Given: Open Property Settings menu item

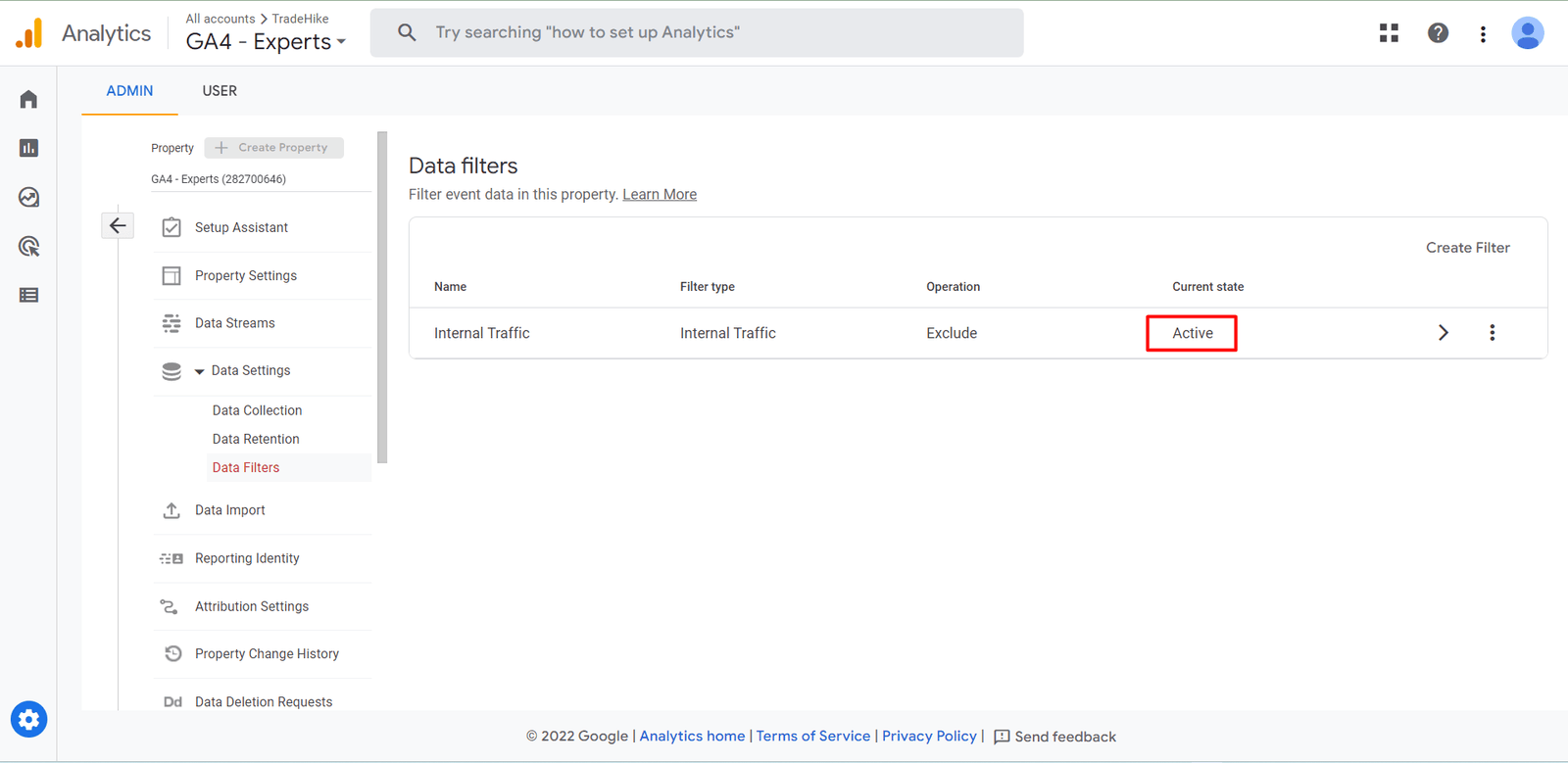Looking at the screenshot, I should 246,275.
